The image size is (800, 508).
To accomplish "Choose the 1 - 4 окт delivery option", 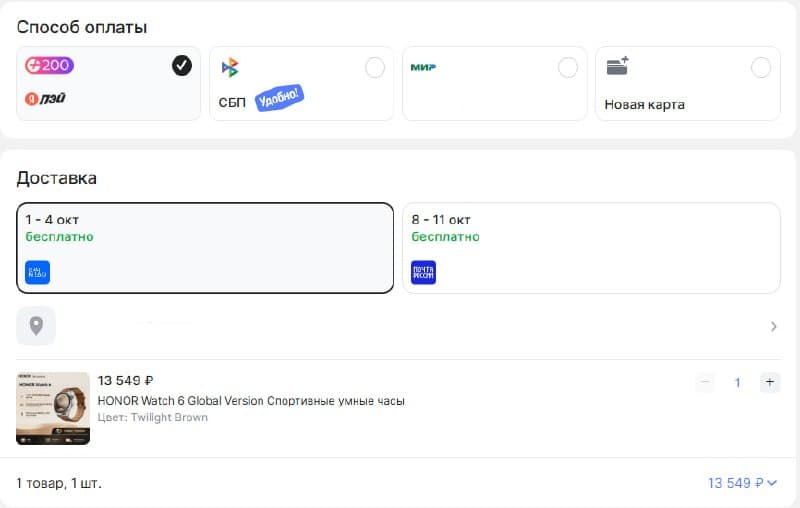I will tap(205, 248).
